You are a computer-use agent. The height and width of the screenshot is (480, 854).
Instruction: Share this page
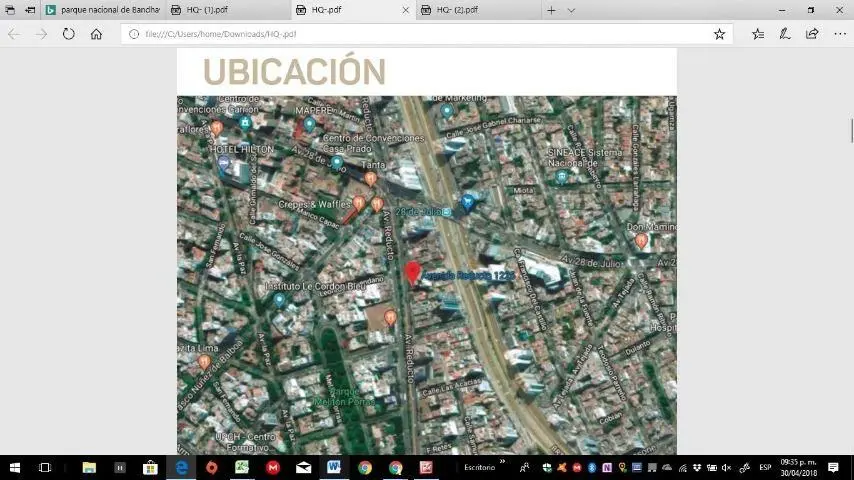pos(812,34)
